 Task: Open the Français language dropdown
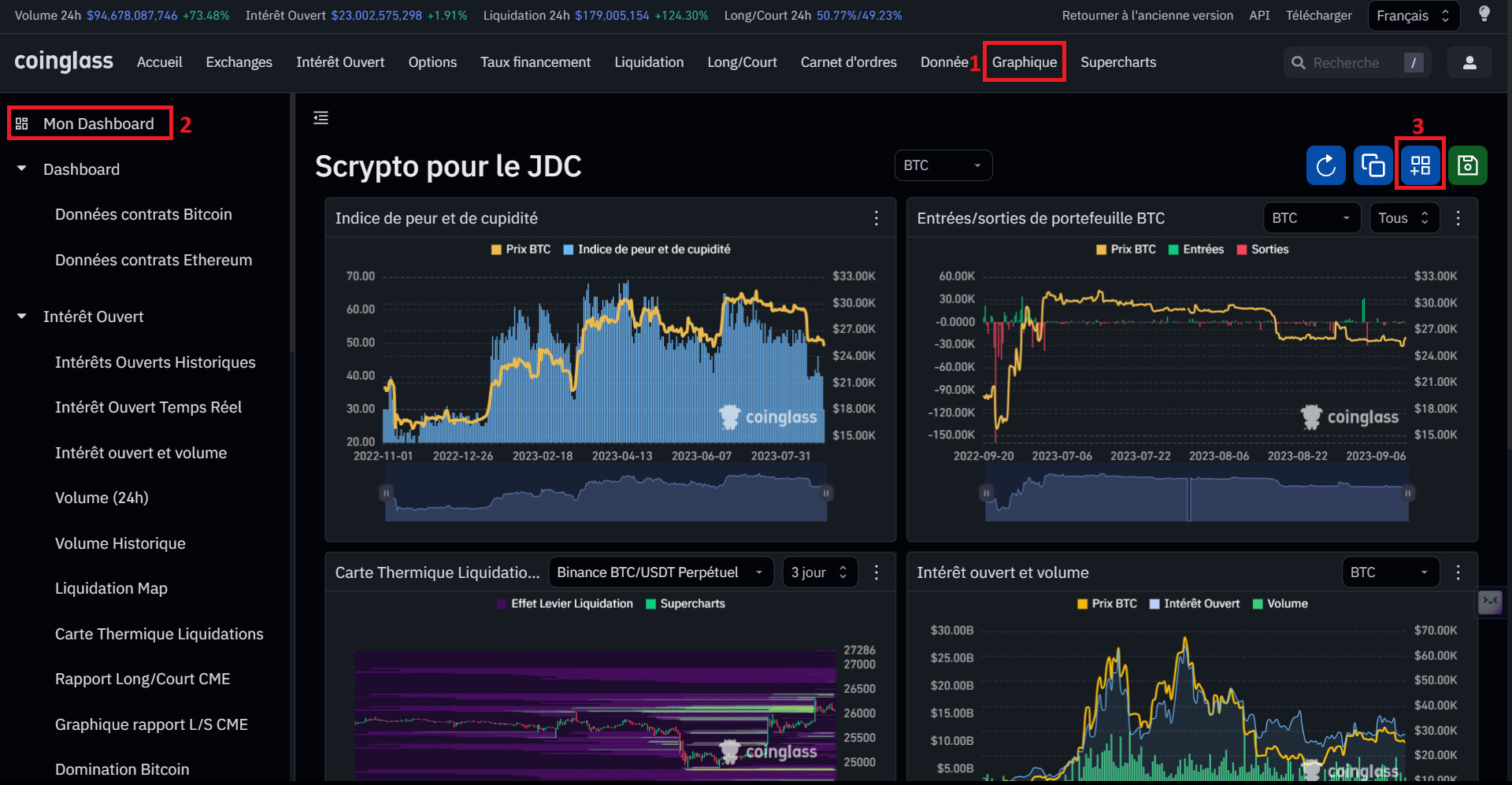tap(1414, 16)
